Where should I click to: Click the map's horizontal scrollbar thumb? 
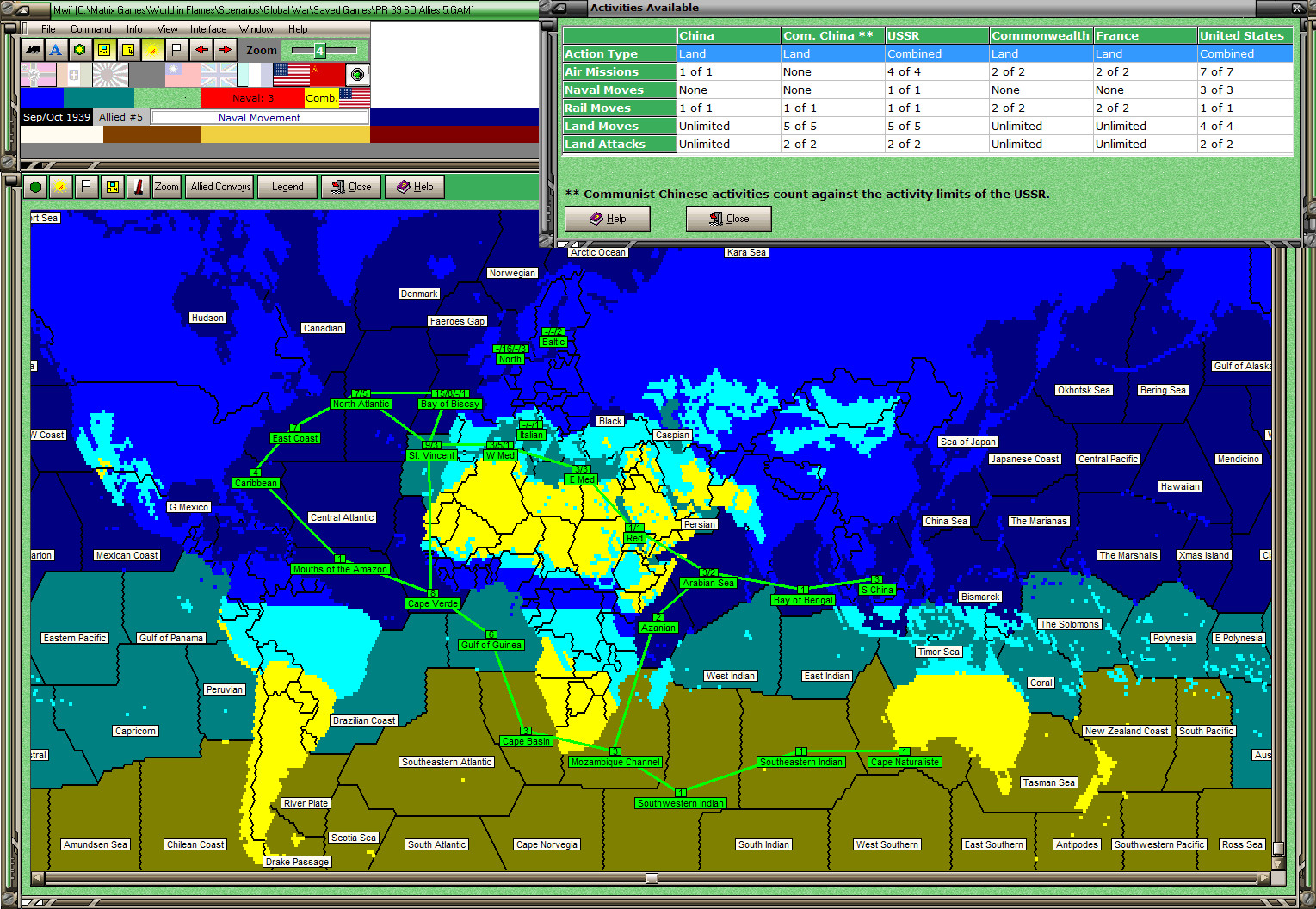click(x=652, y=878)
